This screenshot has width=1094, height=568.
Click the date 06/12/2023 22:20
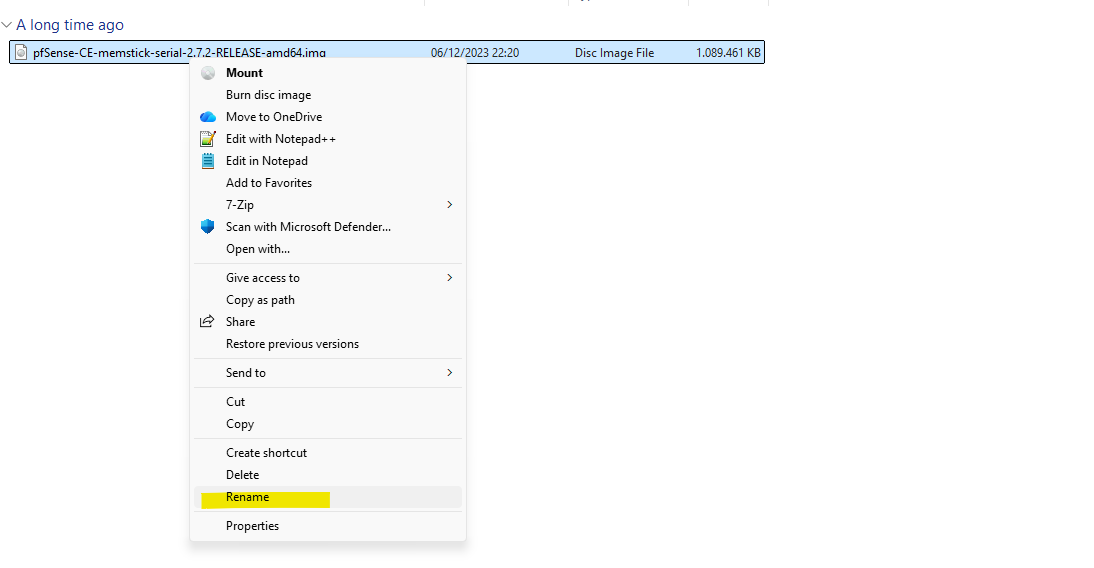tap(475, 53)
